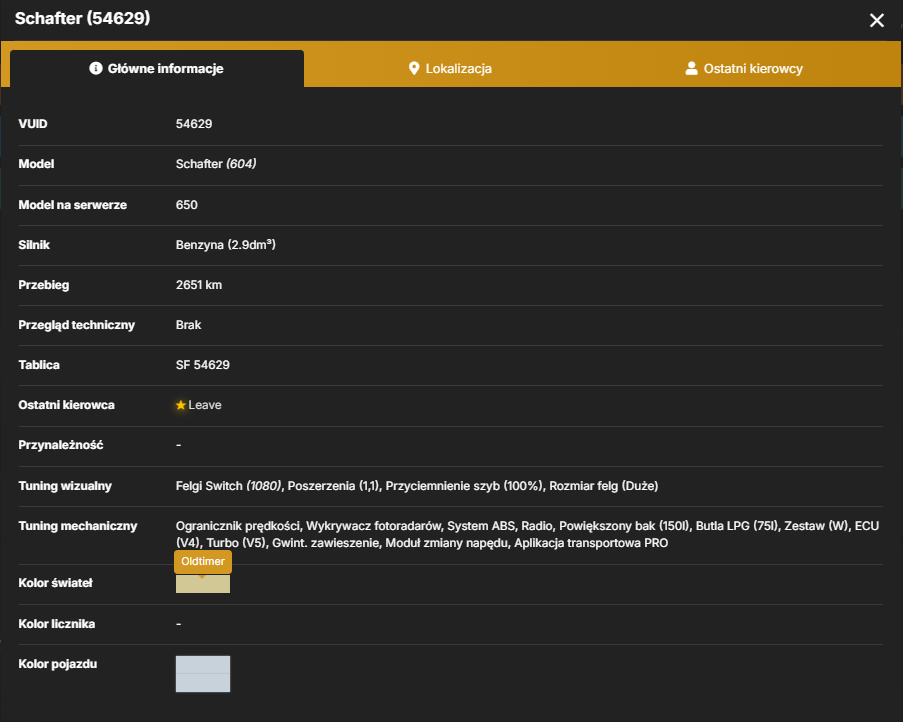Open the Główne informacje tab
The height and width of the screenshot is (722, 903).
[x=157, y=69]
